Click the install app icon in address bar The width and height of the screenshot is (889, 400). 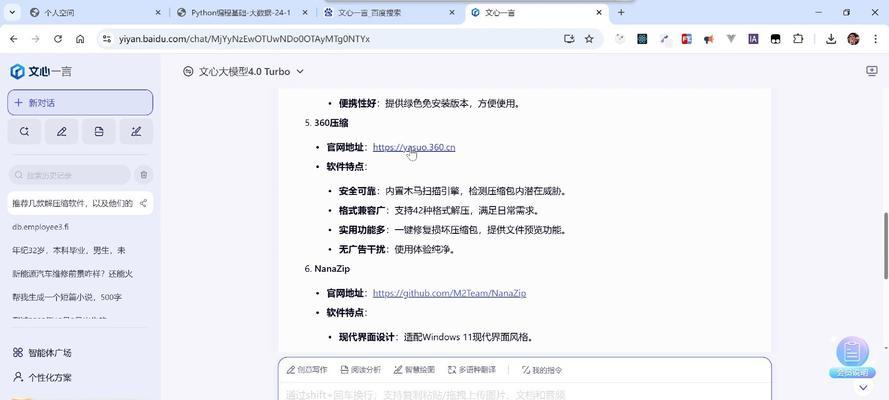(x=569, y=39)
